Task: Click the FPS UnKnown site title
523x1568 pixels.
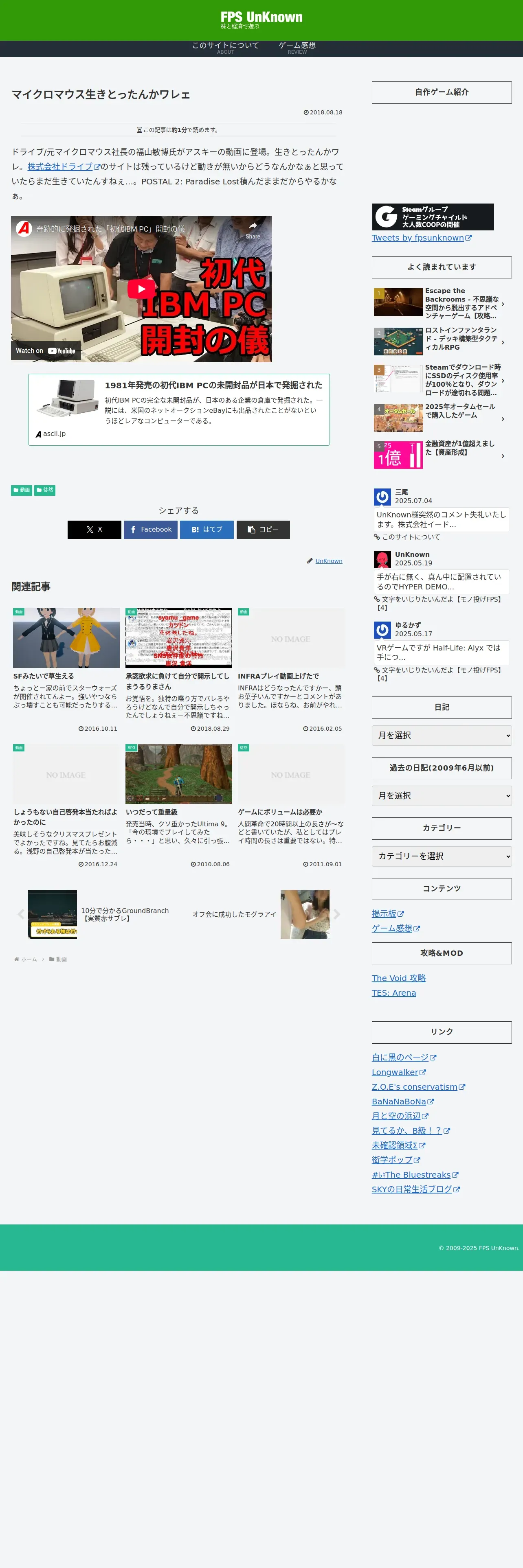Action: point(261,17)
